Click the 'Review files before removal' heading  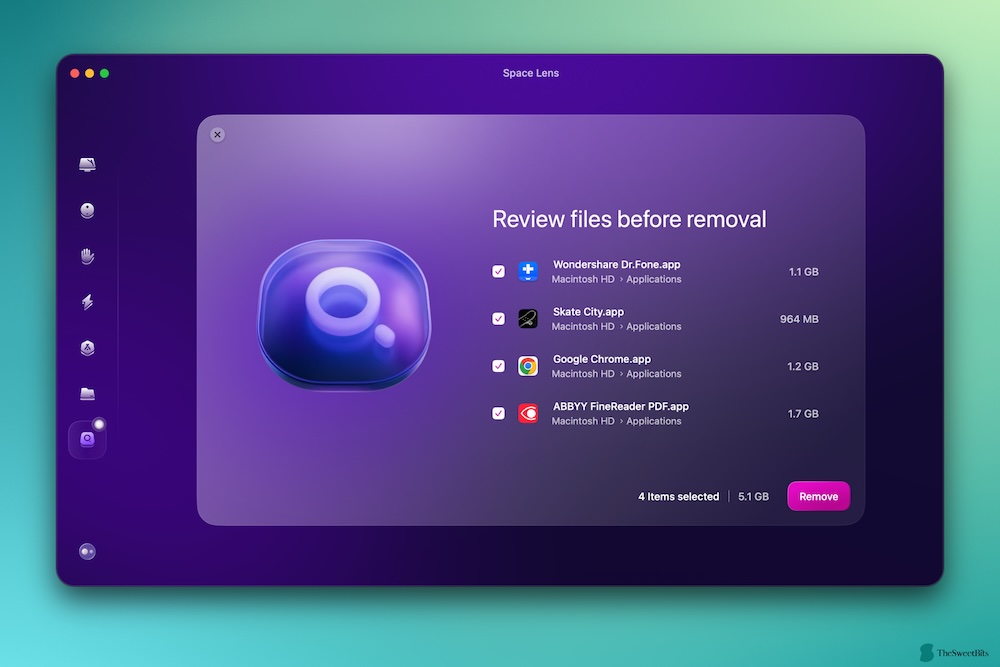629,219
